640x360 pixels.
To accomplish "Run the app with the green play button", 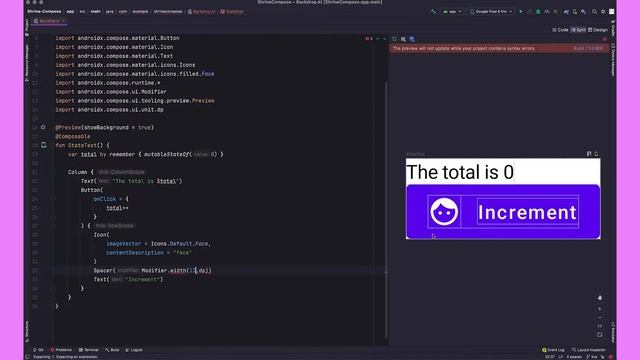I will coord(521,12).
